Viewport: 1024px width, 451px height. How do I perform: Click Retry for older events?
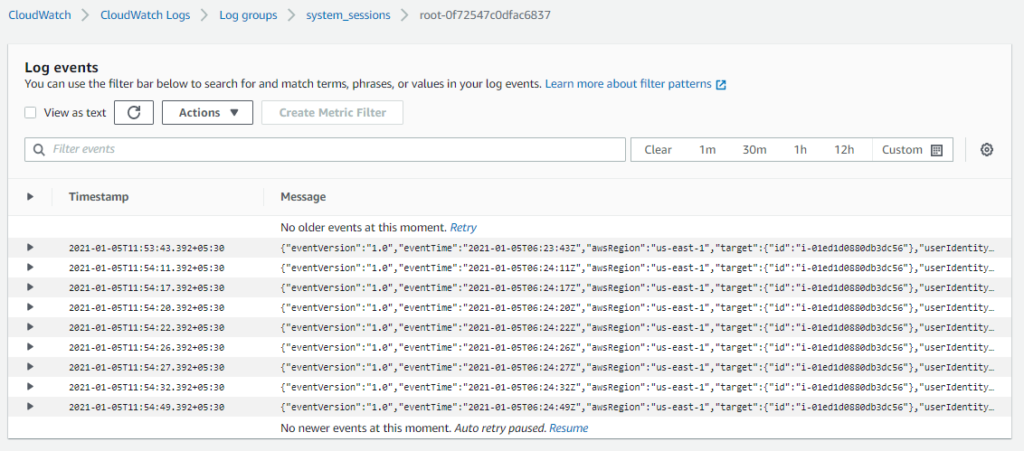click(463, 228)
